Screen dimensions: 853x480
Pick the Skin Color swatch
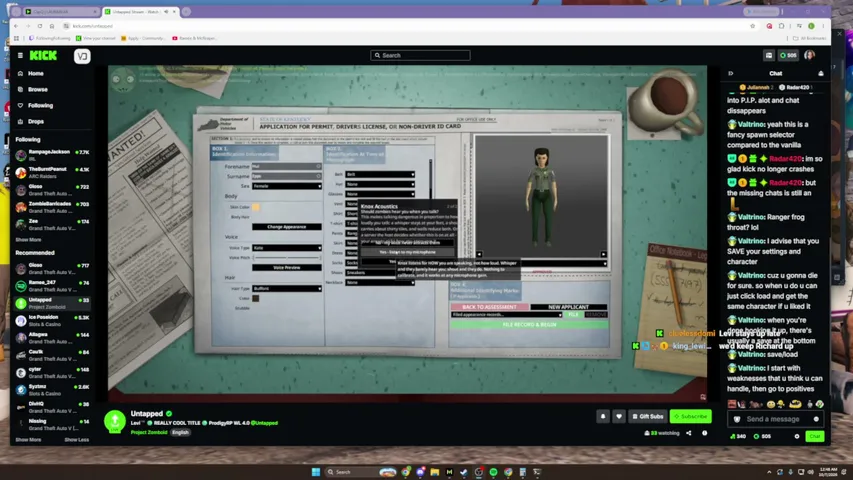coord(256,207)
